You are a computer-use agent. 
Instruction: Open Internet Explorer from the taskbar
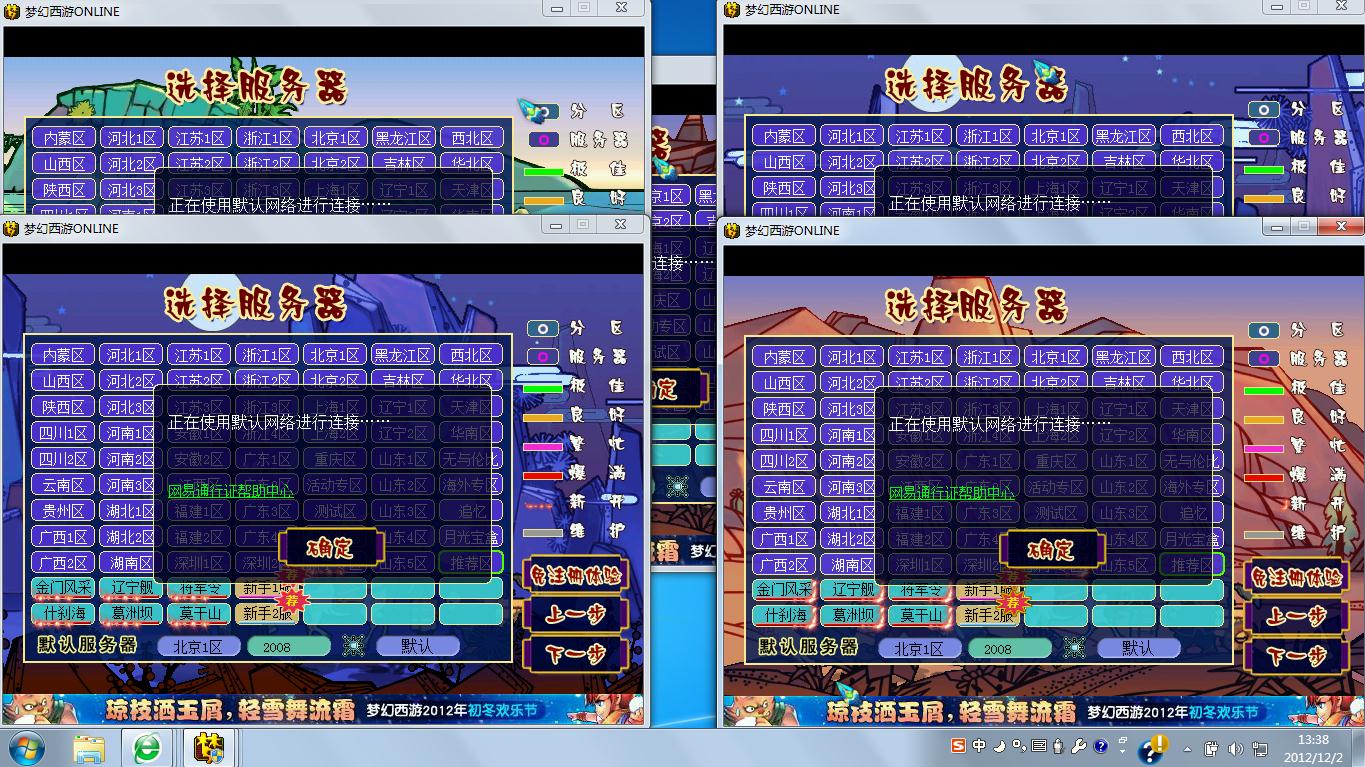pos(148,748)
